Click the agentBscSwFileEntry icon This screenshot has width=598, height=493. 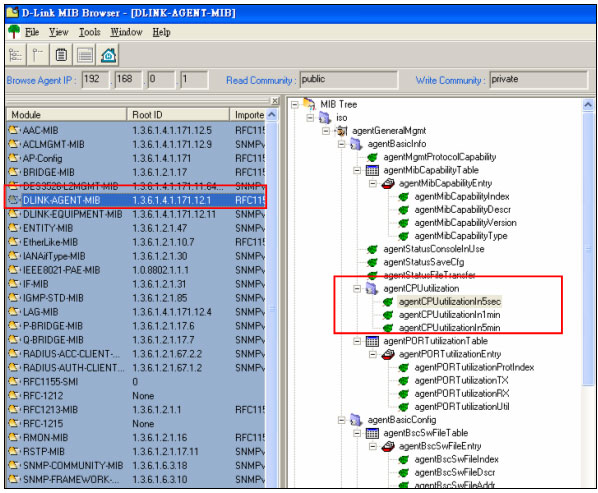click(388, 446)
